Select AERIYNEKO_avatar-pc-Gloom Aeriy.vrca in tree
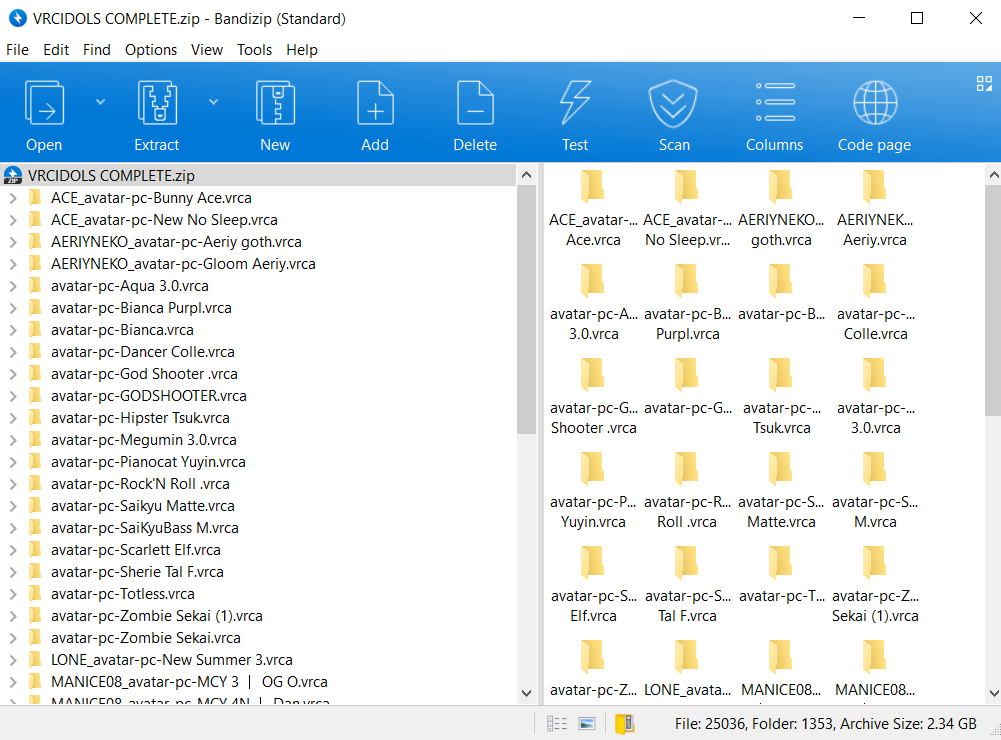The width and height of the screenshot is (1001, 740). (x=183, y=264)
